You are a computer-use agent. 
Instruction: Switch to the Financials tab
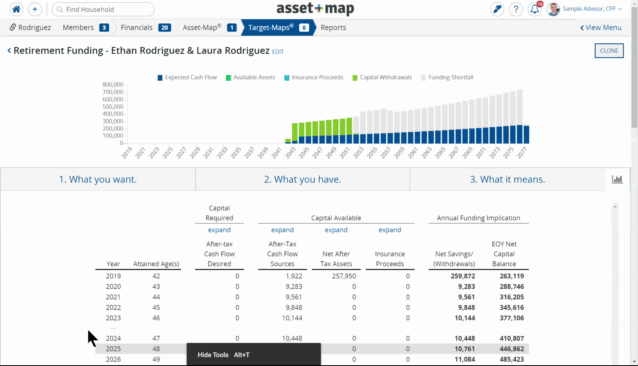point(145,27)
